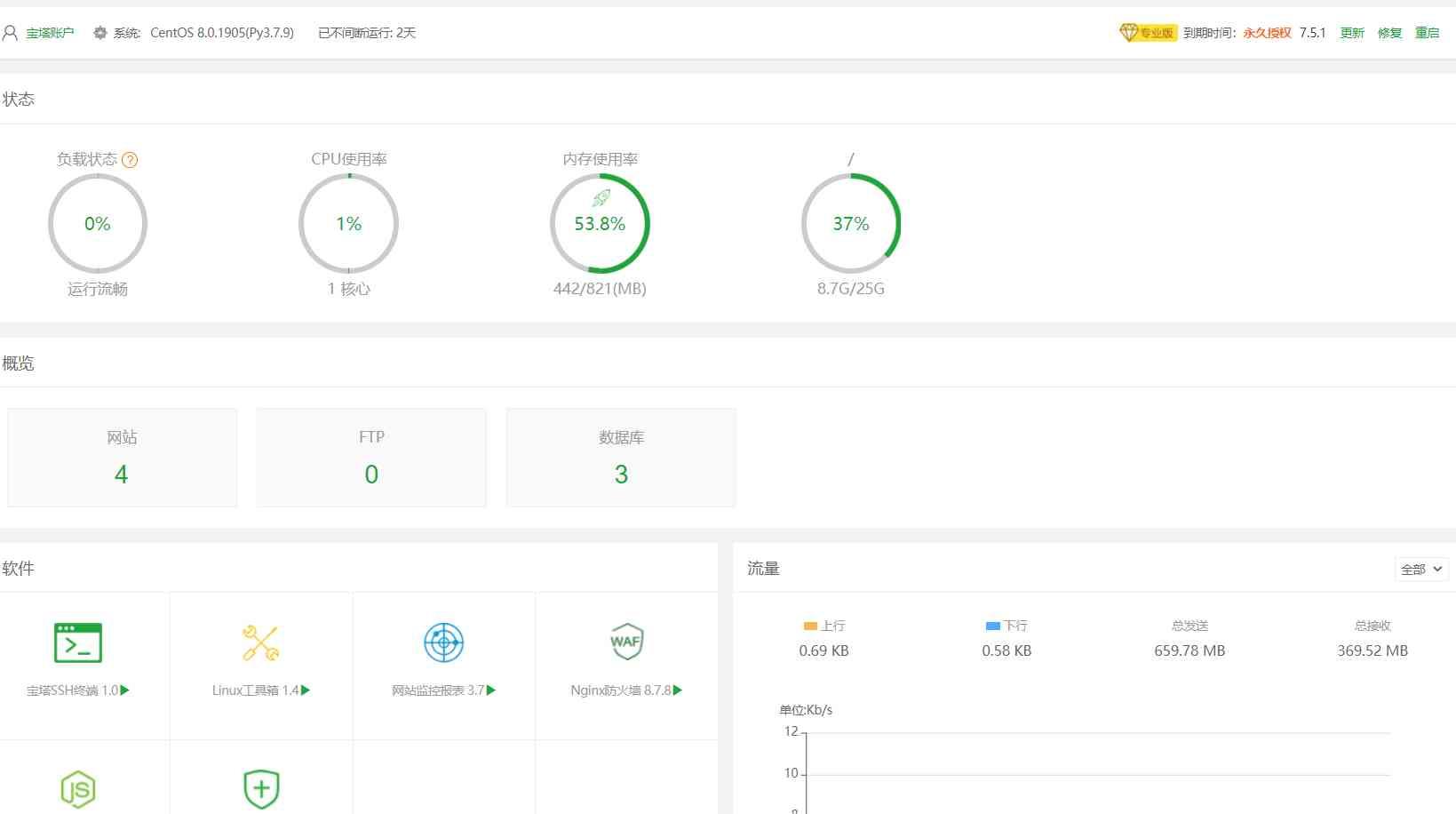Open the 宝塔账户 user icon
This screenshot has width=1456, height=814.
(11, 33)
